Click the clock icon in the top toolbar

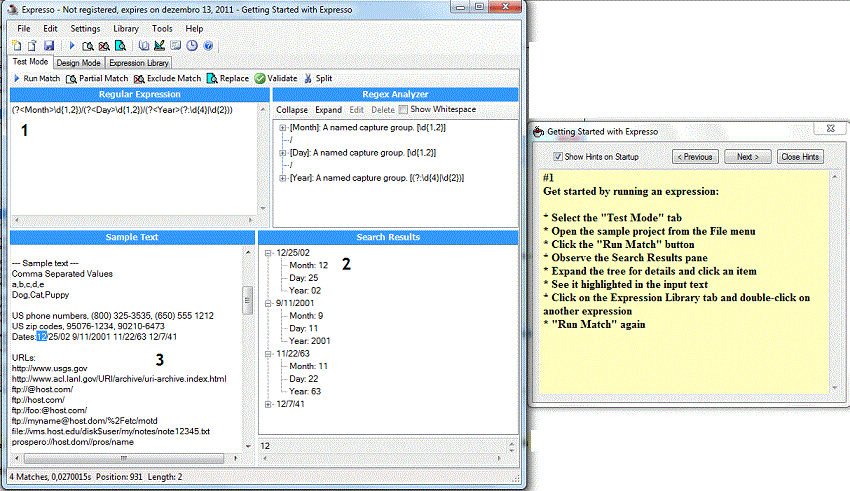coord(191,46)
